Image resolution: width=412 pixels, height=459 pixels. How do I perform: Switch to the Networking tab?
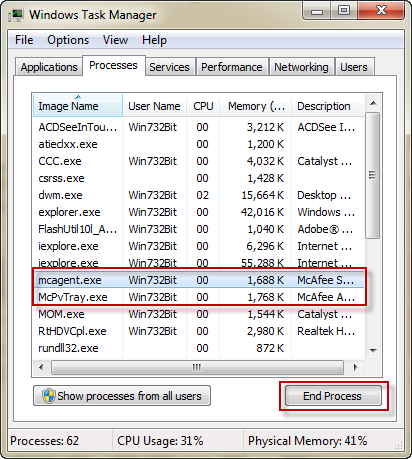click(x=301, y=67)
